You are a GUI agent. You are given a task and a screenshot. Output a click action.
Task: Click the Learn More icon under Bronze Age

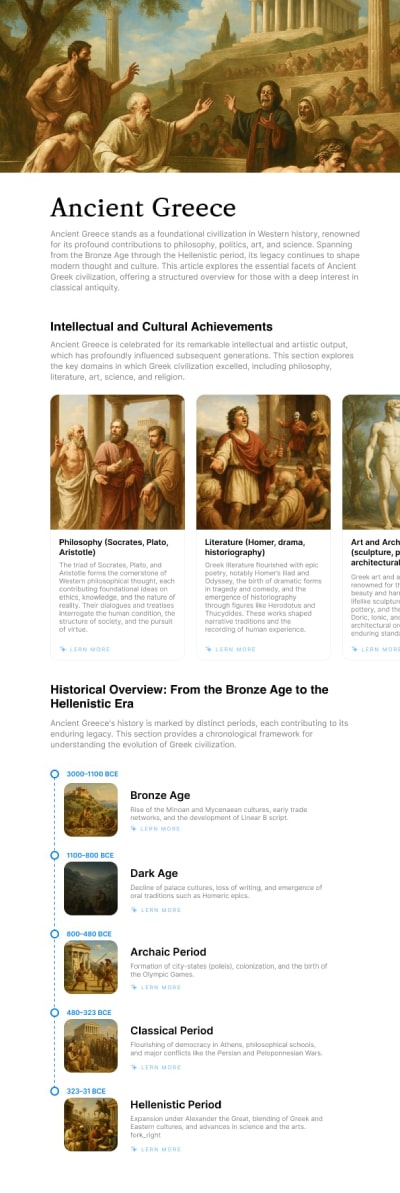pos(134,829)
